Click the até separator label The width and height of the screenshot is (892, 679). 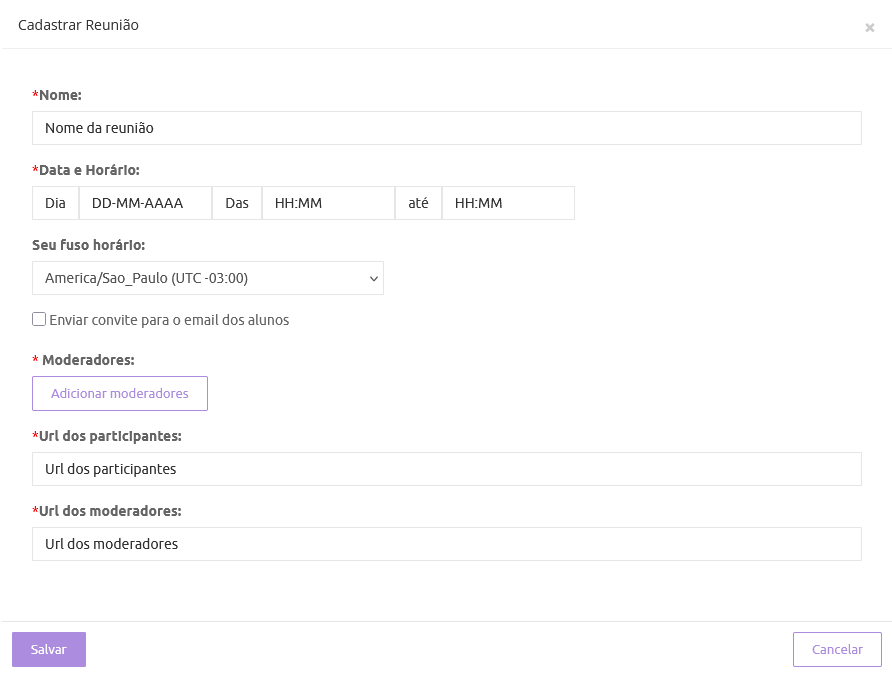pyautogui.click(x=418, y=203)
